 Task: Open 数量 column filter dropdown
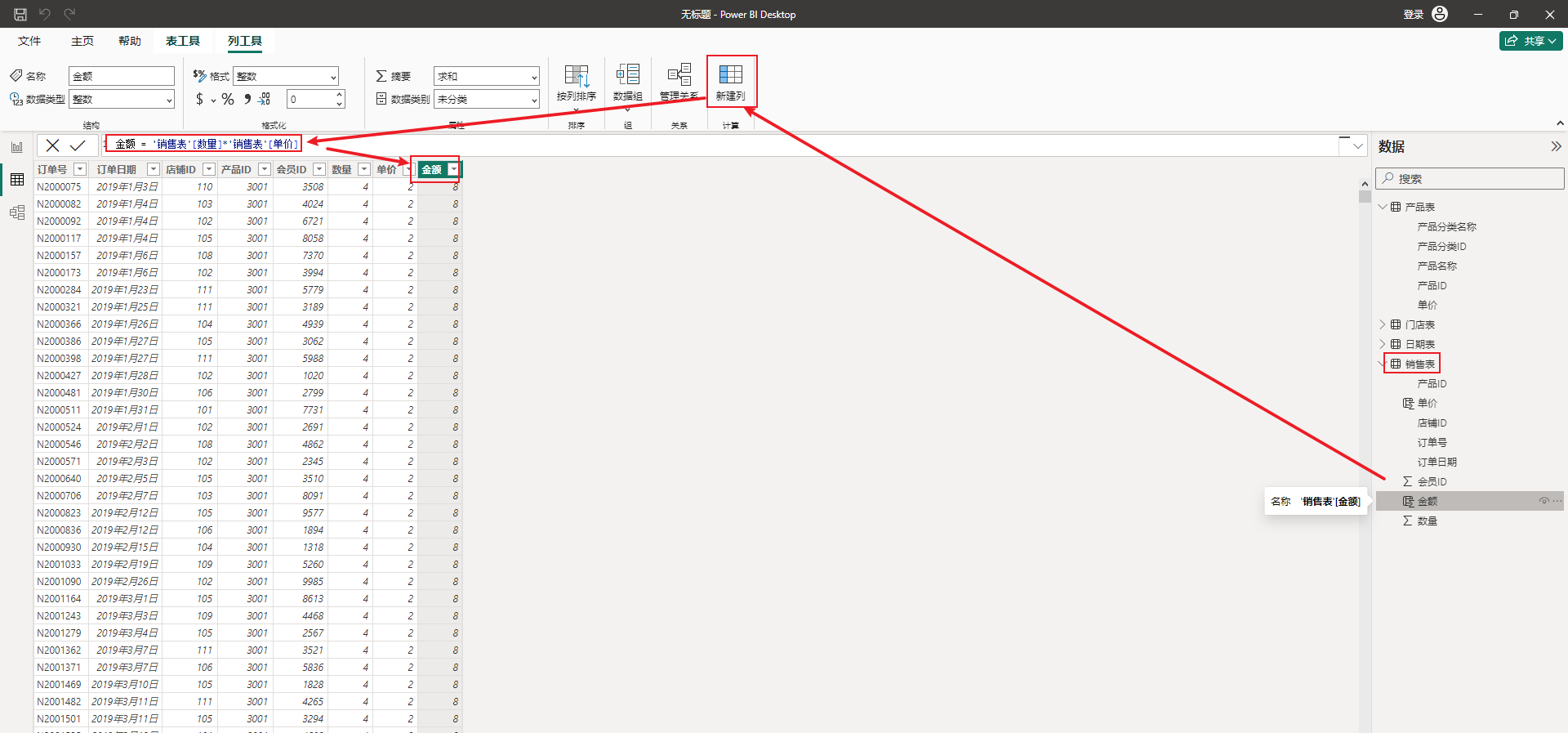[x=364, y=169]
